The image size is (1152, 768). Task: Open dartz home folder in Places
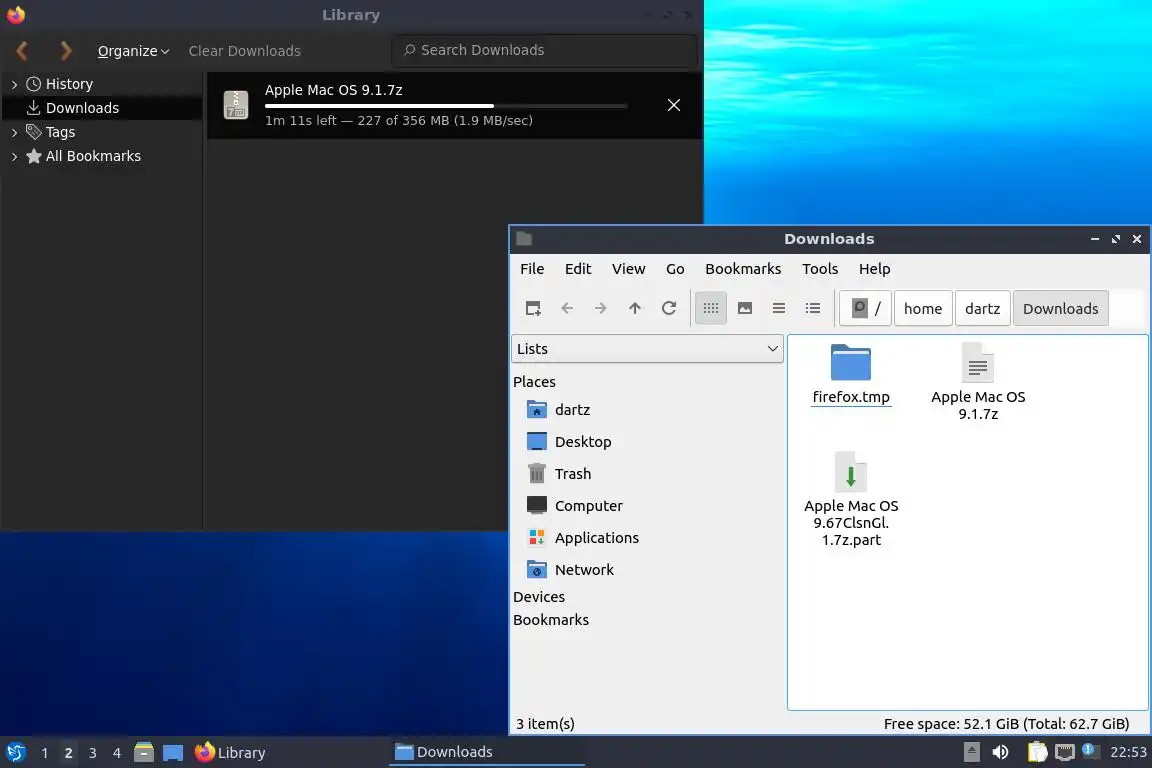click(558, 409)
